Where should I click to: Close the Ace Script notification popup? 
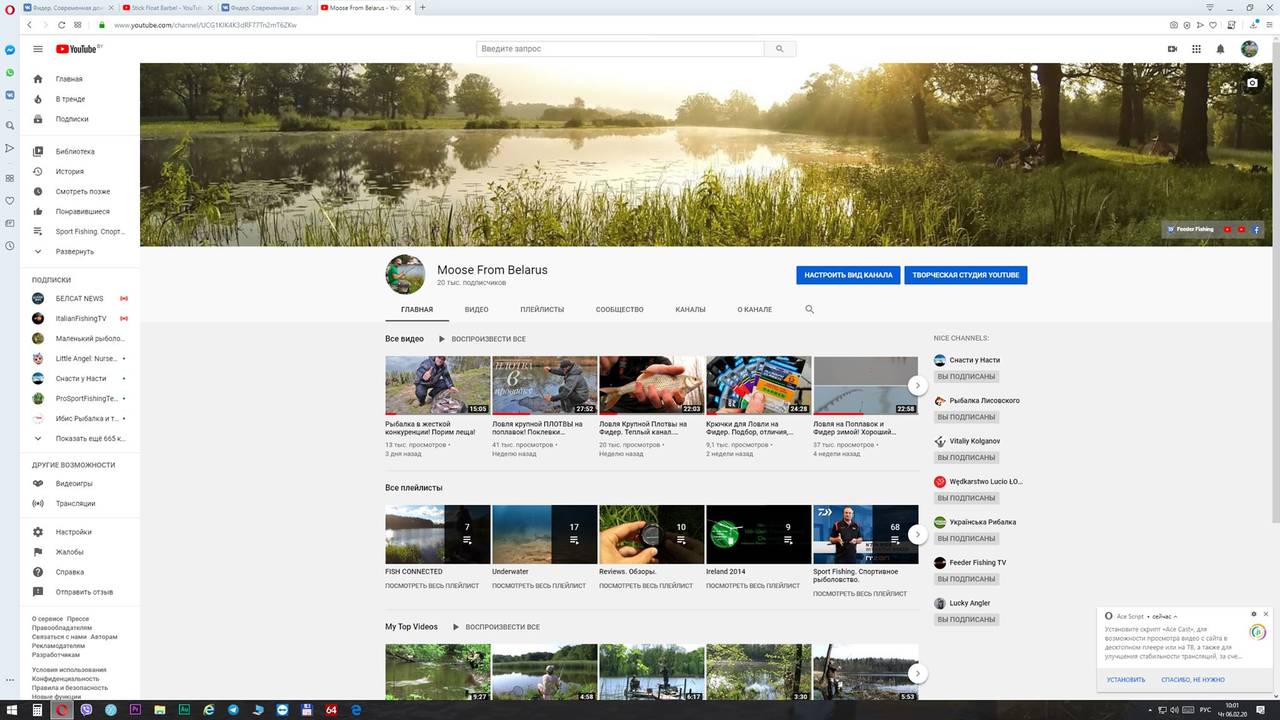(x=1266, y=614)
